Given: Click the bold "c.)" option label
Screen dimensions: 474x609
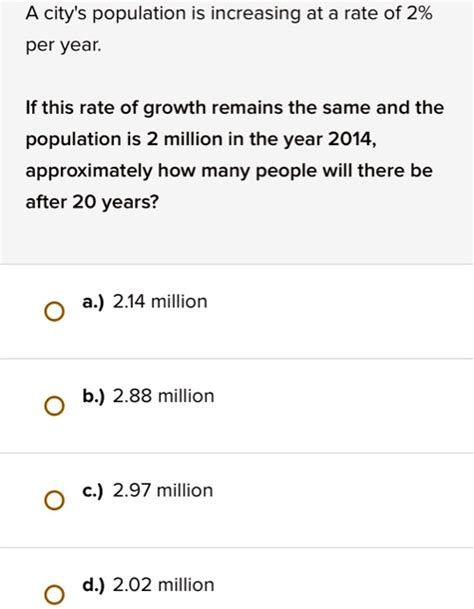Looking at the screenshot, I should [93, 491].
